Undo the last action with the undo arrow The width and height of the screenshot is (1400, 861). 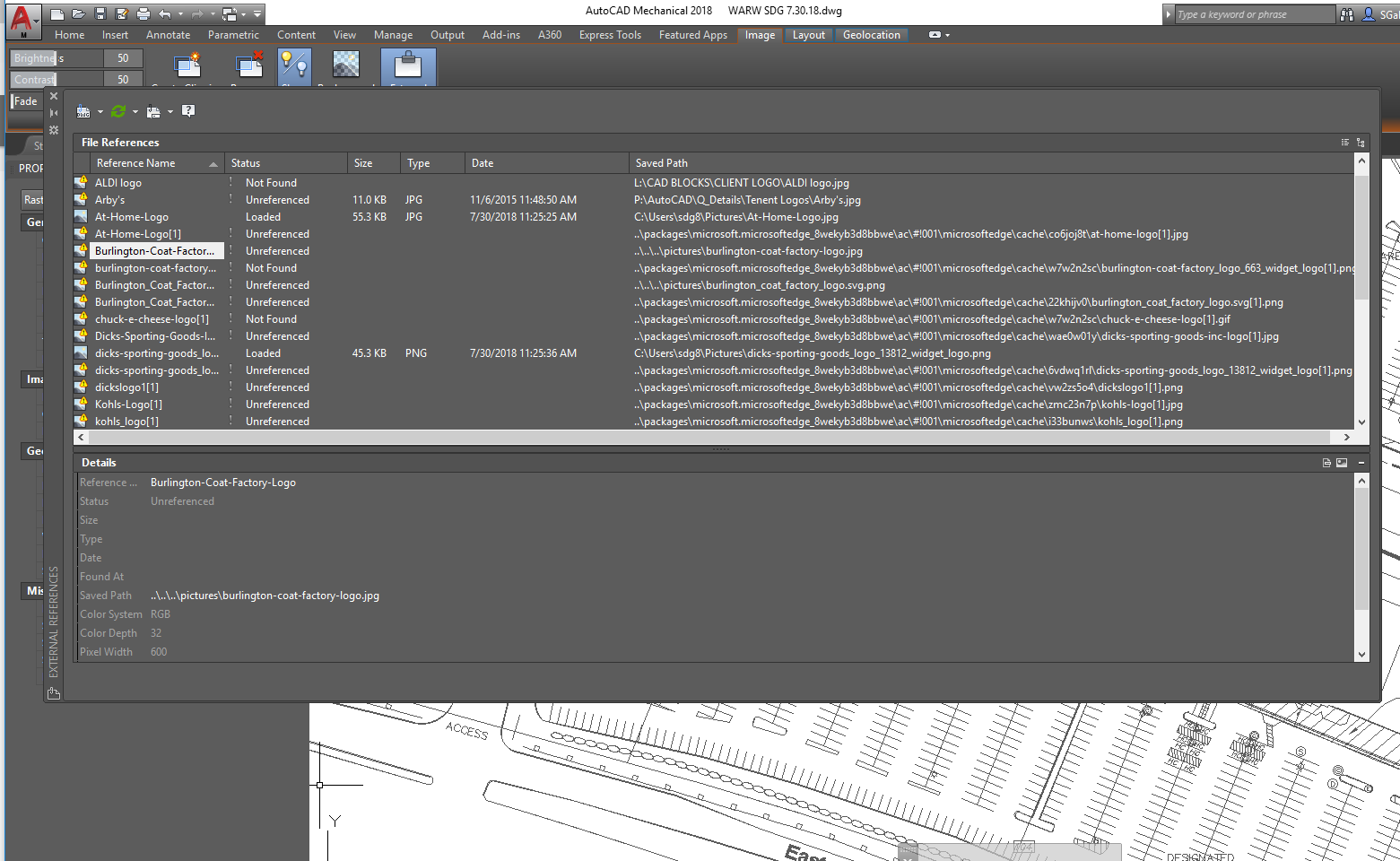coord(165,14)
